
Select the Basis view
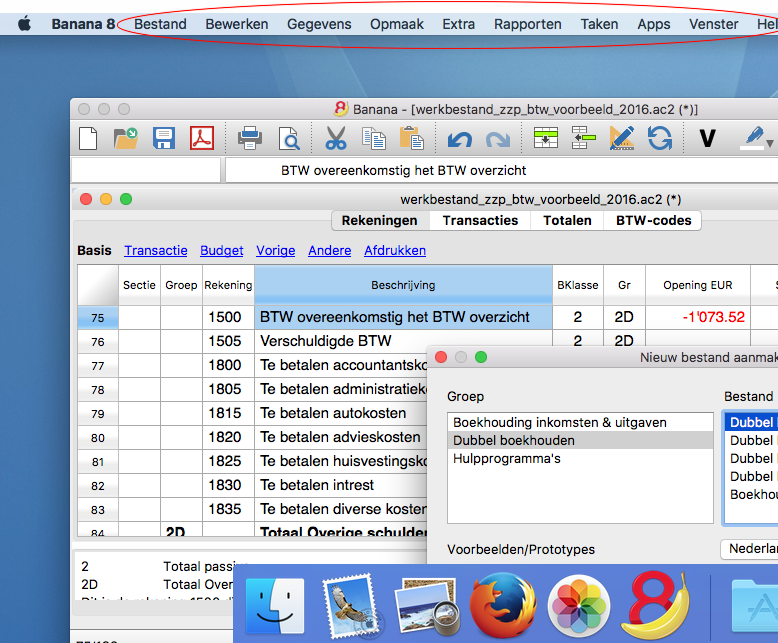click(x=94, y=251)
